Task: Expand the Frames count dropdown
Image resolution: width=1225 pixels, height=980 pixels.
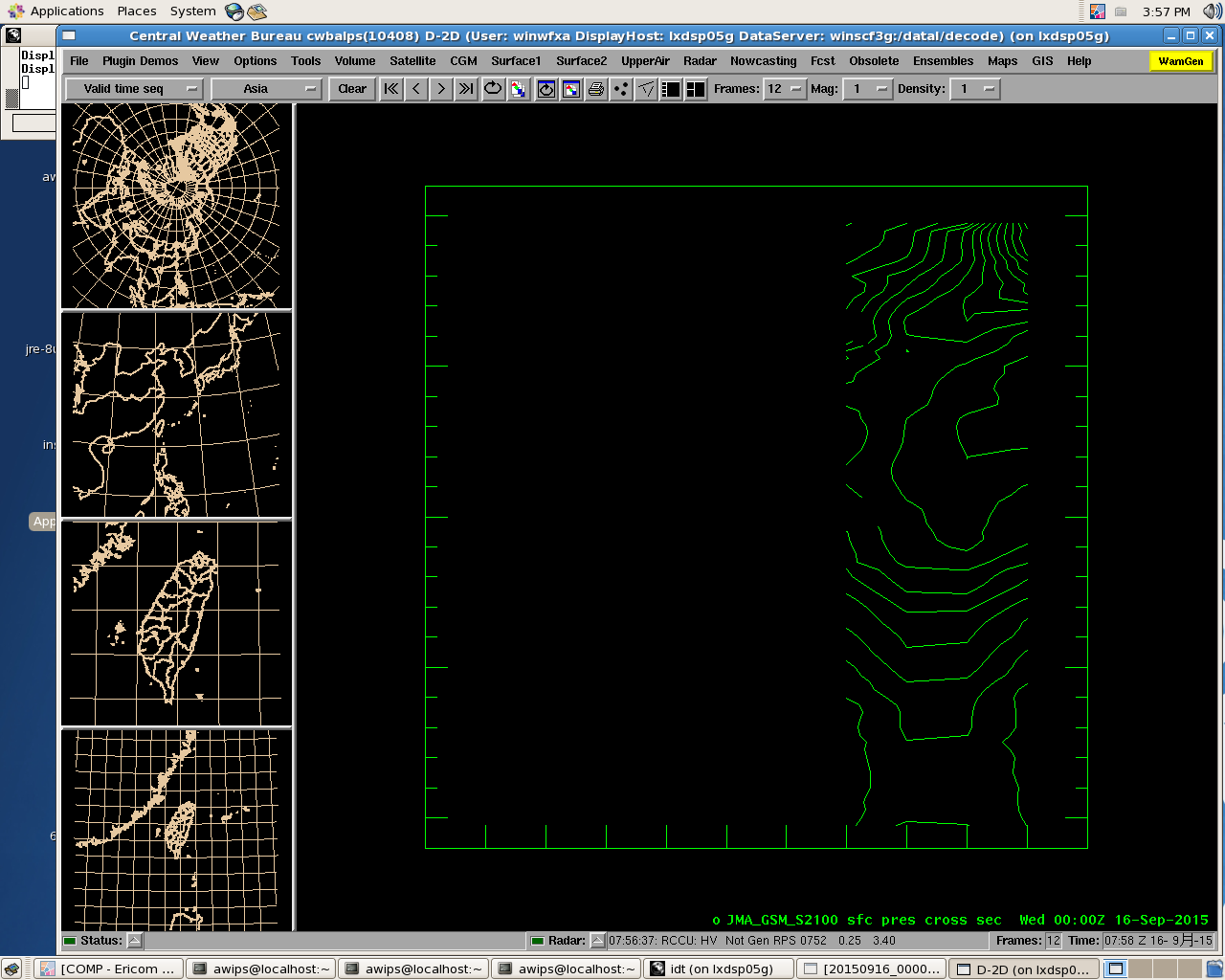Action: tap(785, 89)
